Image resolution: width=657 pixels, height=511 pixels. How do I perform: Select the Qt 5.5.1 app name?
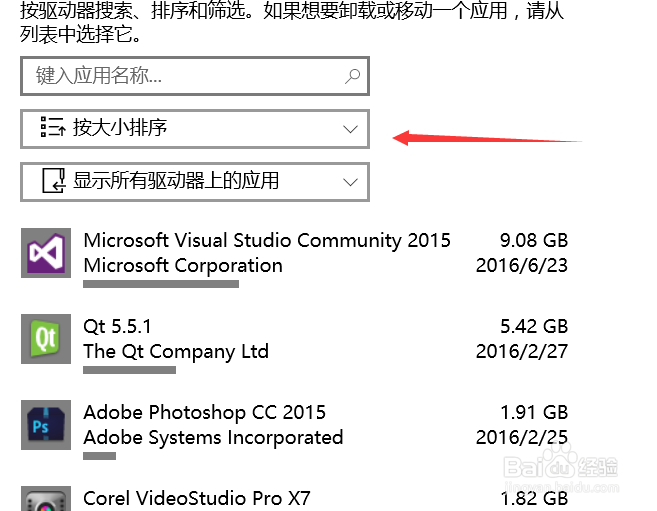point(118,326)
